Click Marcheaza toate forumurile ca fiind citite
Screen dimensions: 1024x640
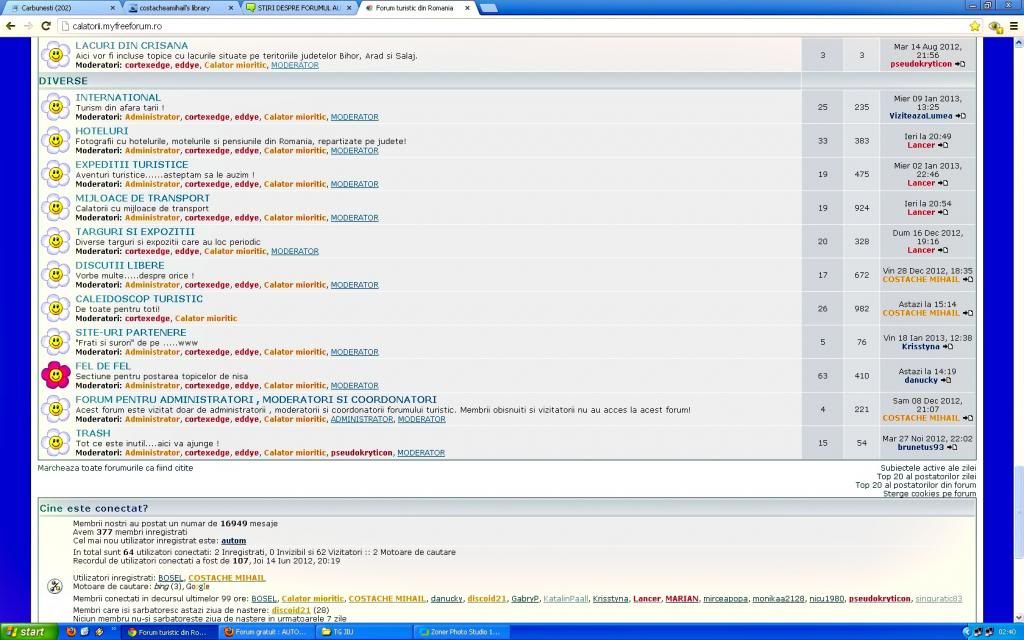(115, 468)
